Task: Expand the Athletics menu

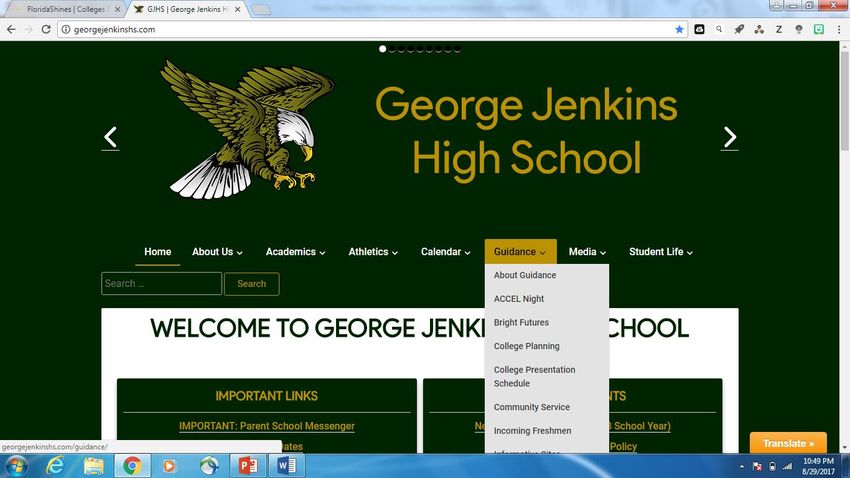Action: (x=373, y=252)
